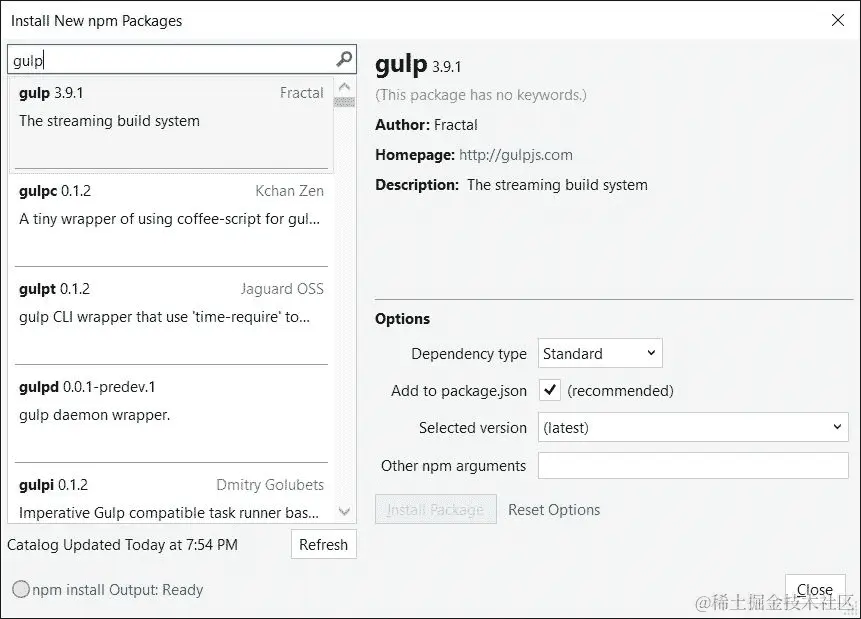Click the Refresh button
The width and height of the screenshot is (861, 619).
323,544
